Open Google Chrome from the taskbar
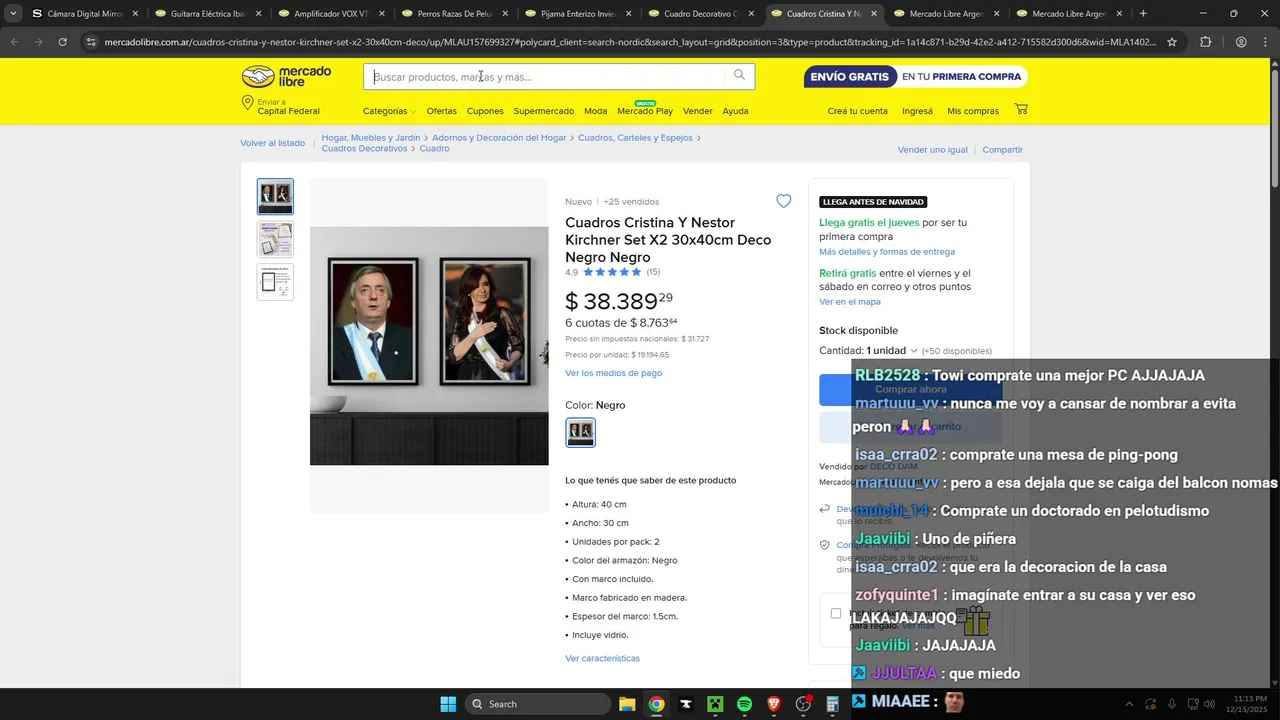 656,704
